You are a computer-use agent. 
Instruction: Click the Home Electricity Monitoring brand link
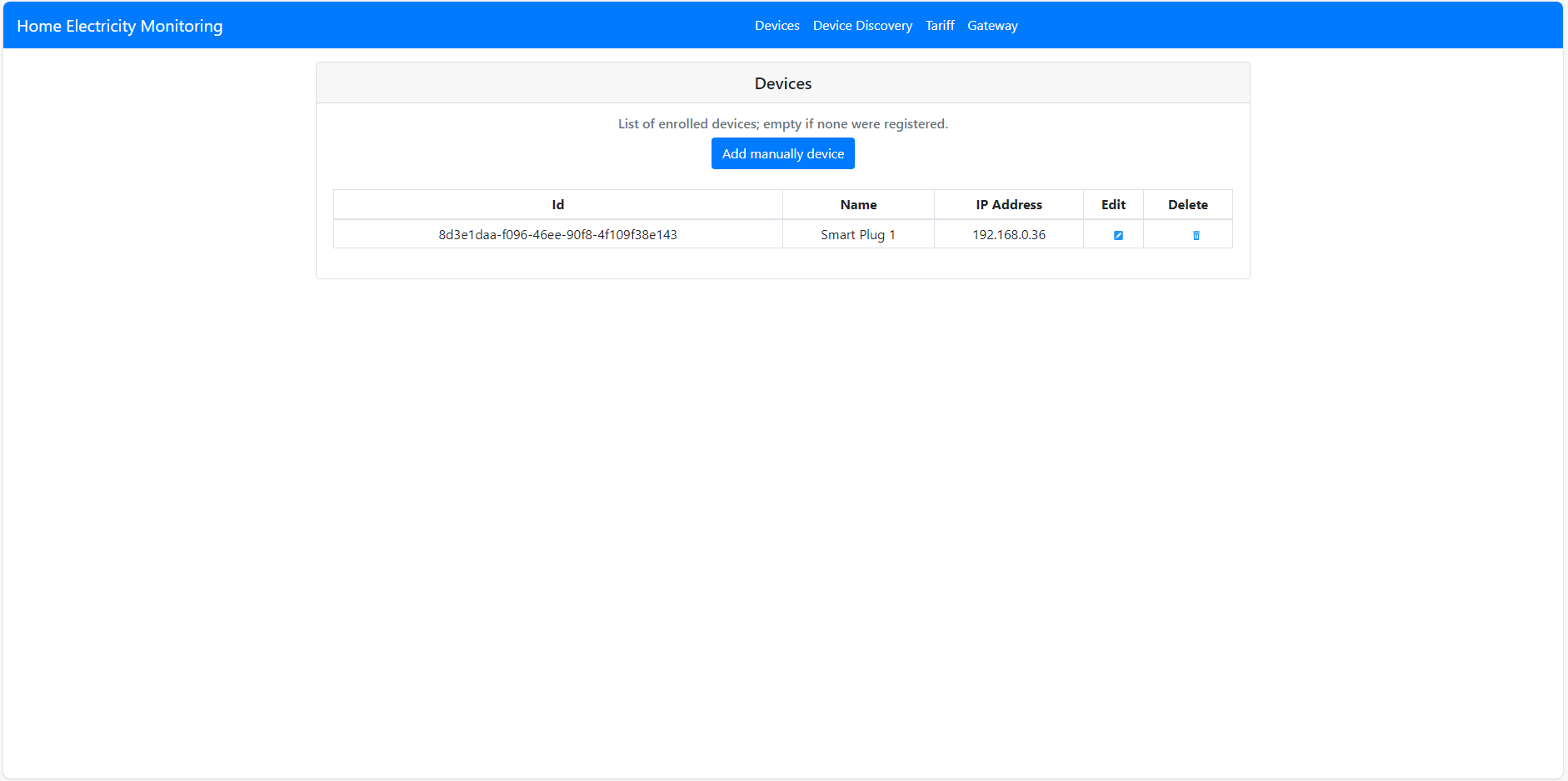click(119, 25)
